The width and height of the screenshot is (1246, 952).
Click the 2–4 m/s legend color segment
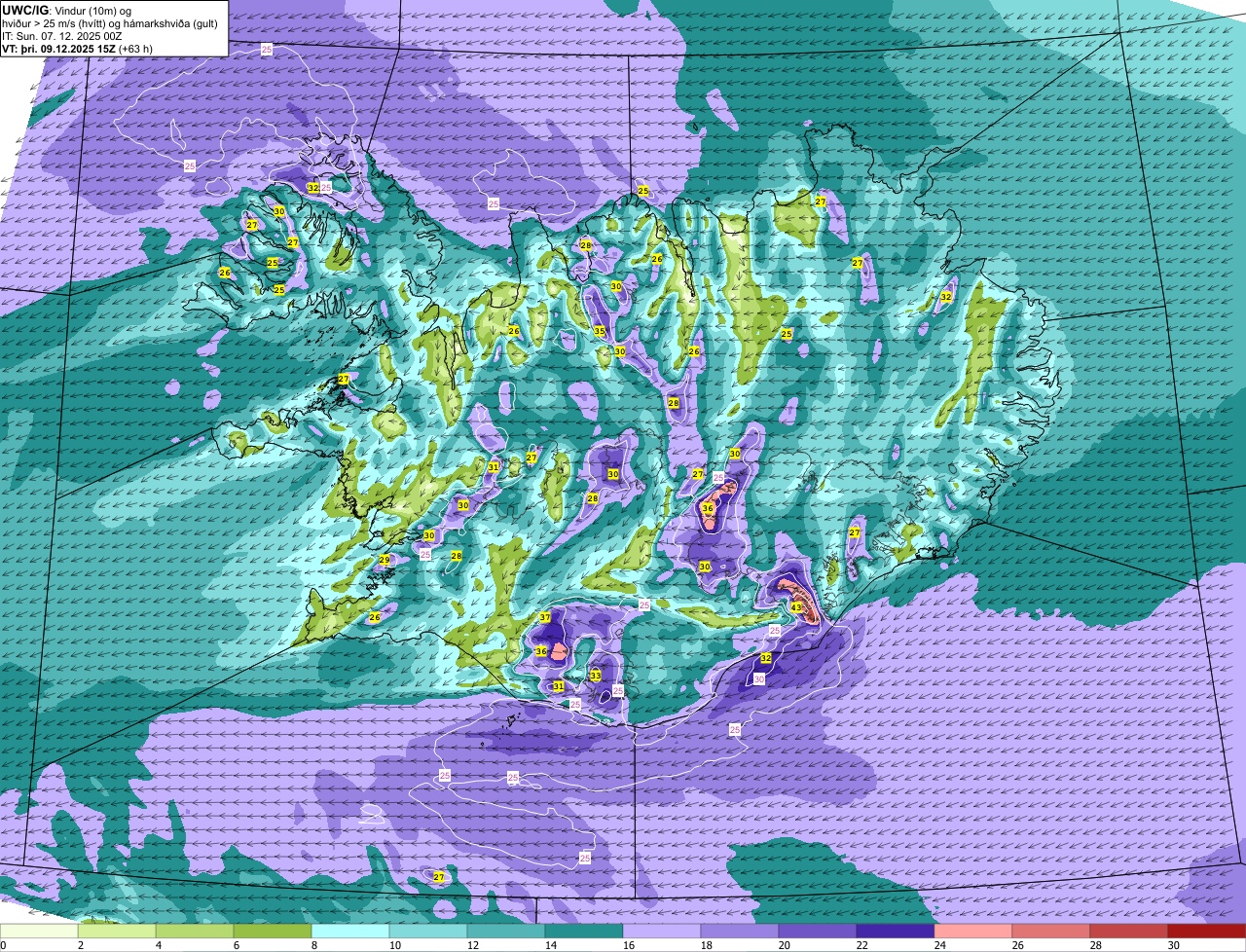pyautogui.click(x=117, y=932)
